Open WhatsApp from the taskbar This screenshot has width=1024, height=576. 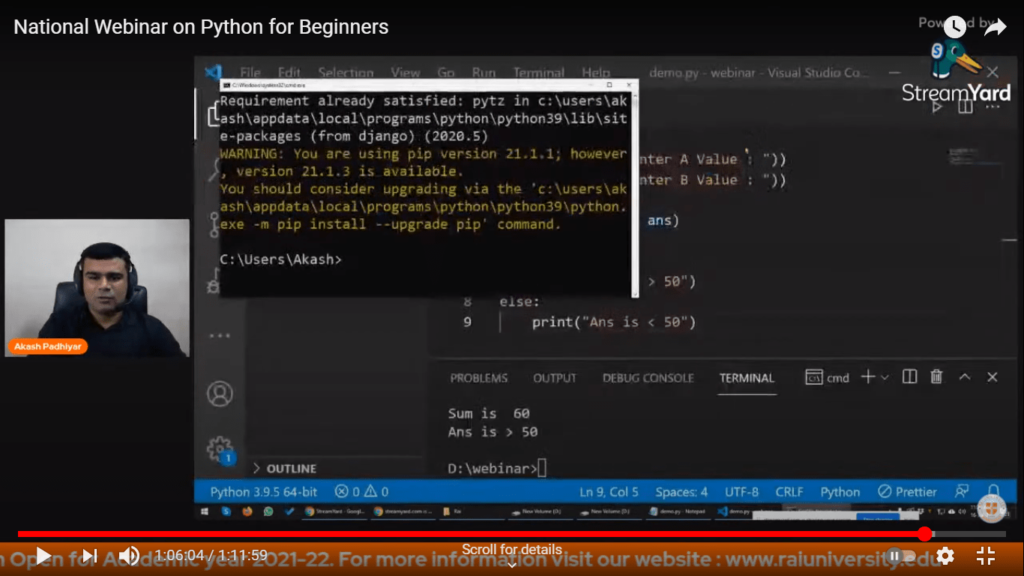268,511
